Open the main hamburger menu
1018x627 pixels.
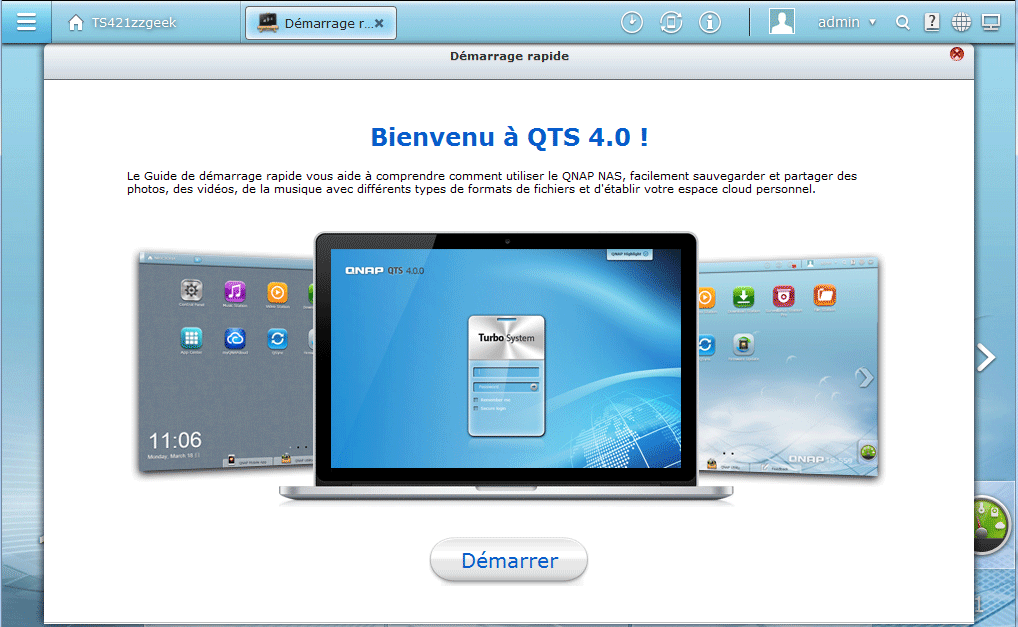click(x=26, y=22)
